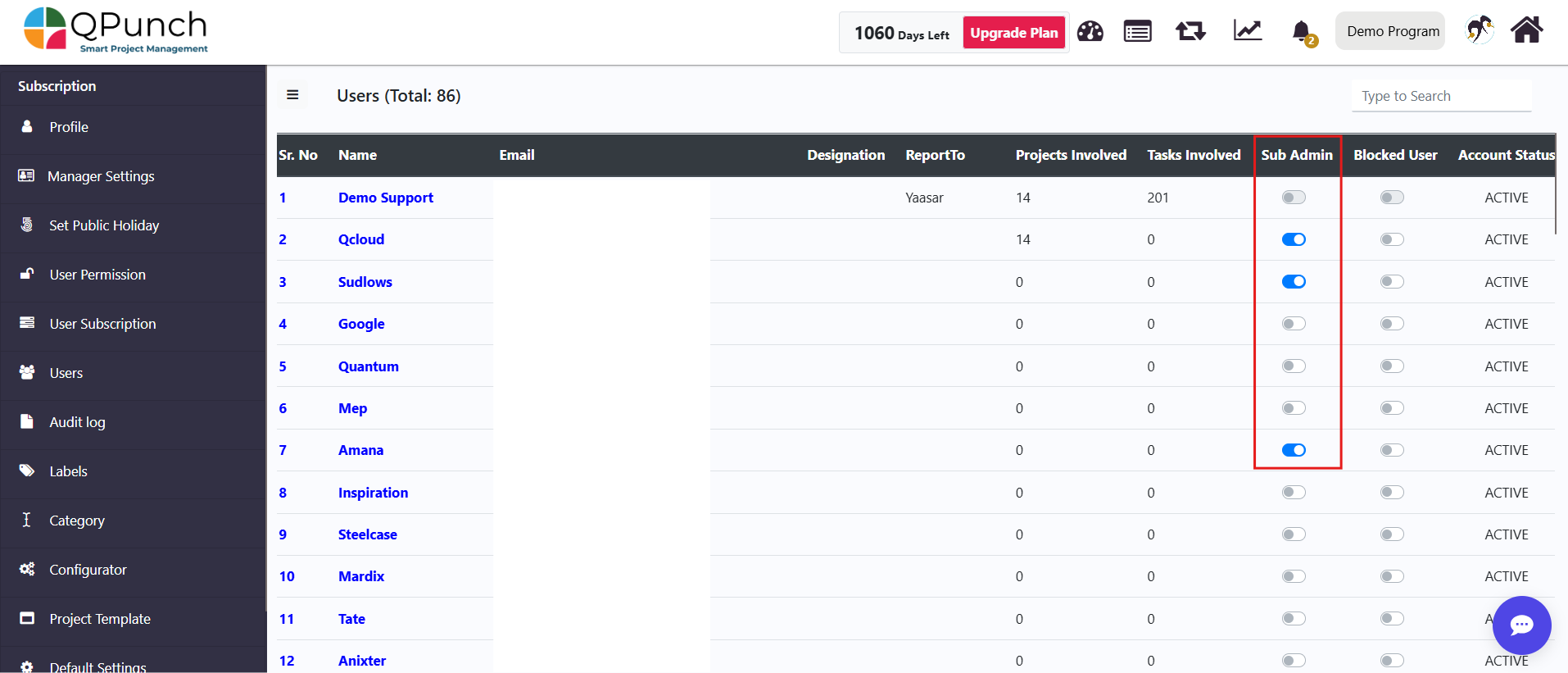Image resolution: width=1568 pixels, height=673 pixels.
Task: Open the Demo Program selector
Action: (1392, 31)
